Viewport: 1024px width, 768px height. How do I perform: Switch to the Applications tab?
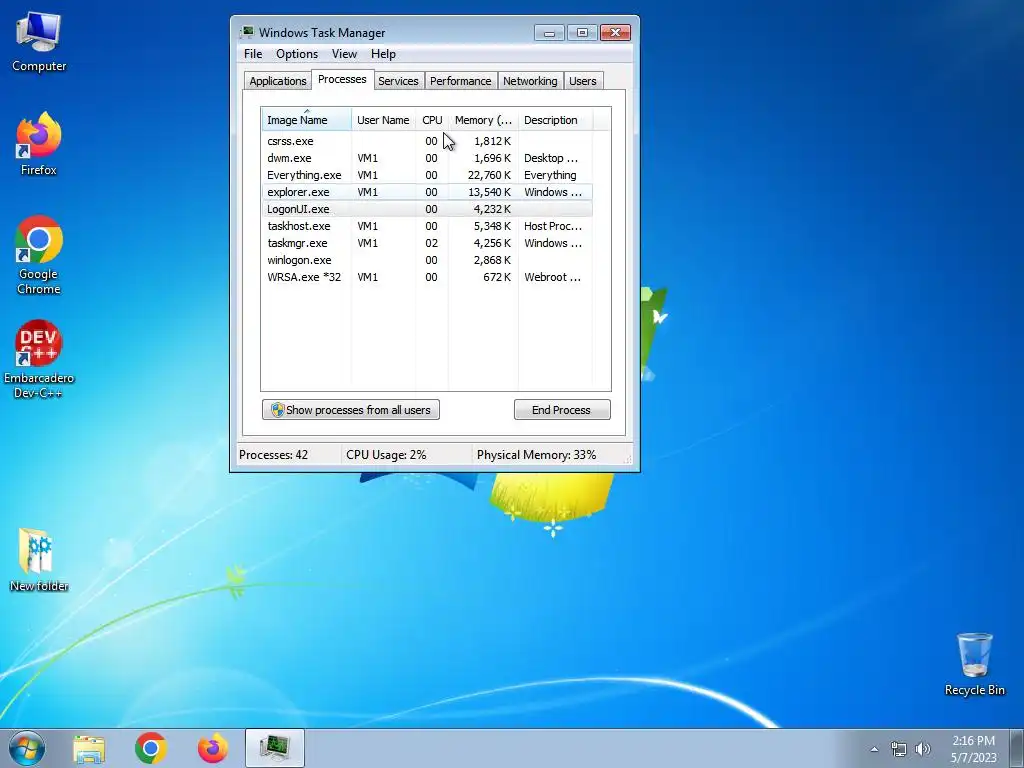coord(278,81)
